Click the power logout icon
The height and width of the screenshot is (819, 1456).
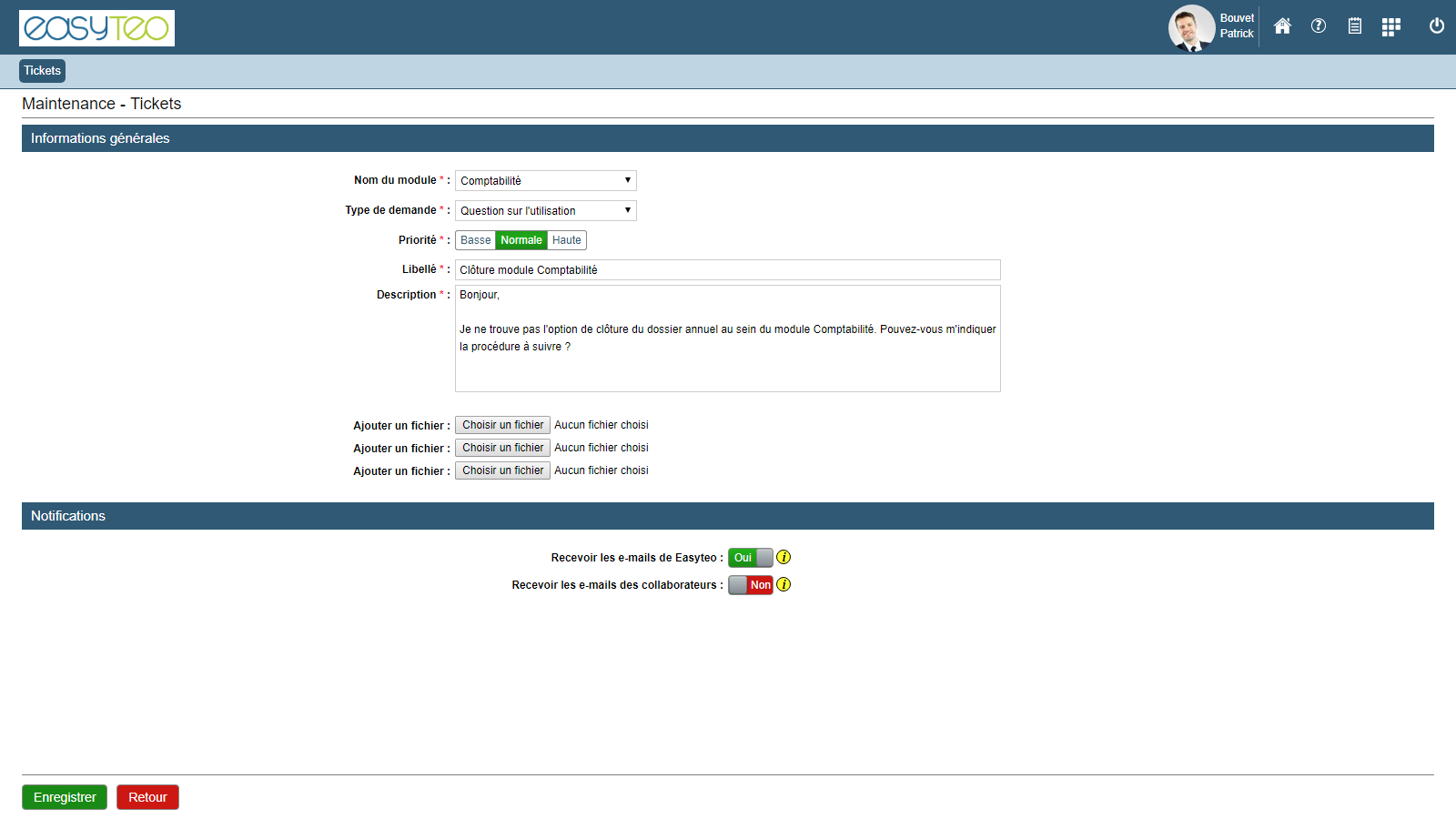1437,26
